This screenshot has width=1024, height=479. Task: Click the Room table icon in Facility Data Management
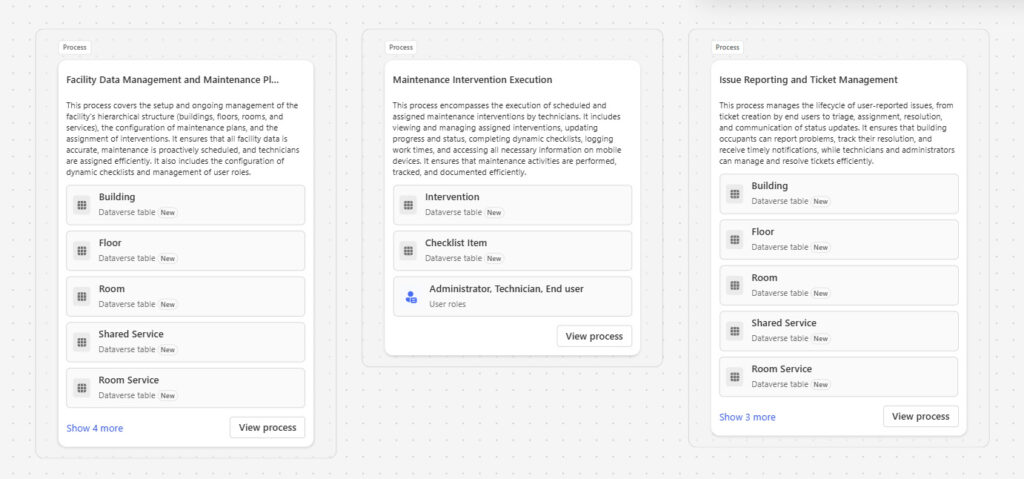82,296
